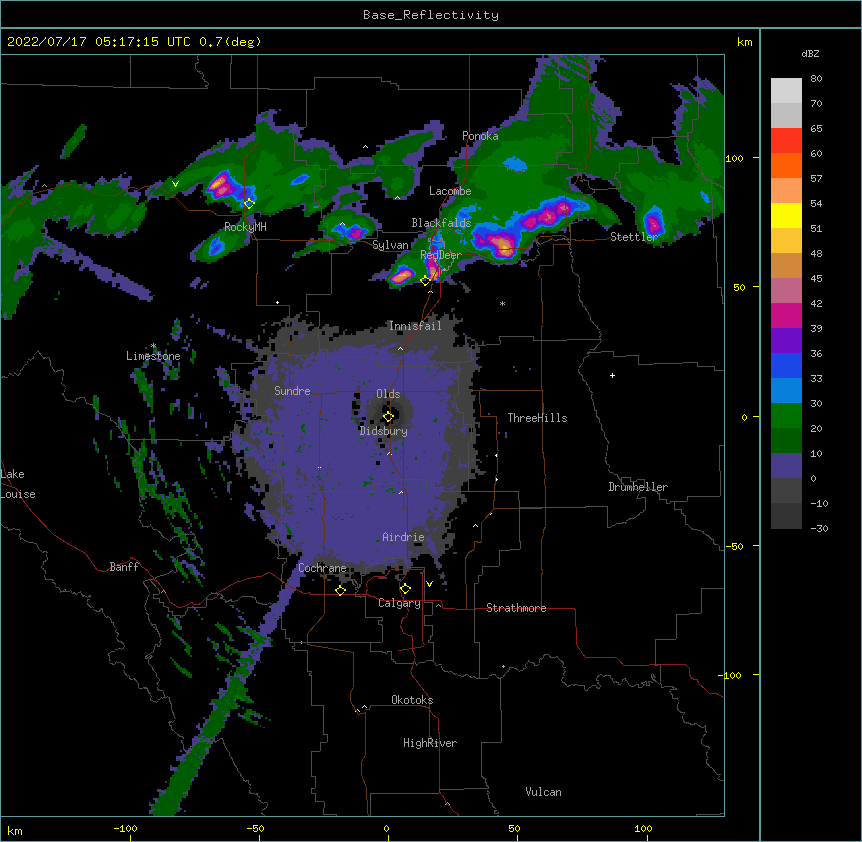Click the yellow V marker northwest of RockyMH

point(175,184)
